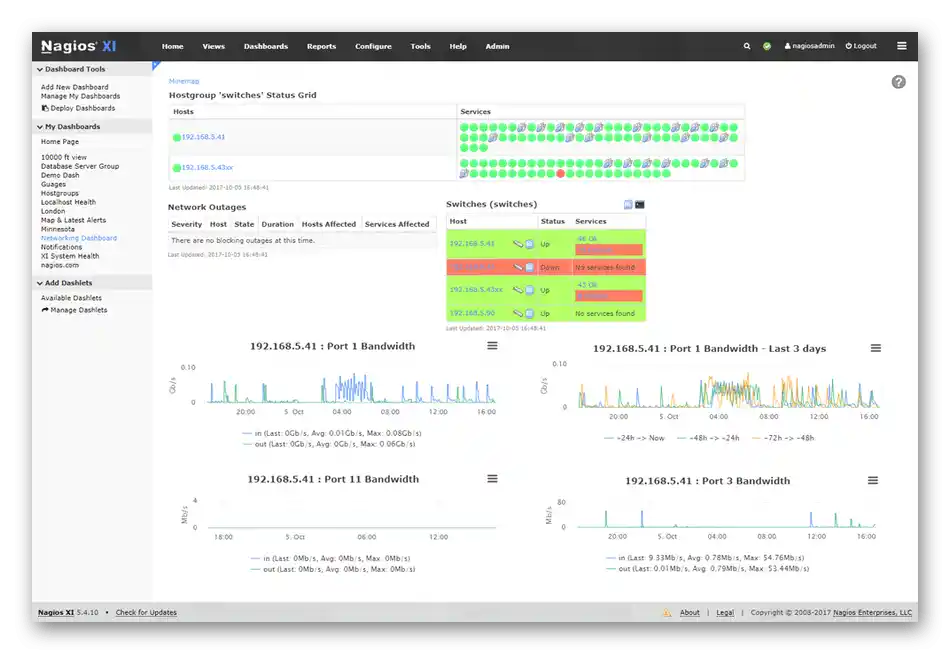
Task: Toggle the '-48h -> -24h' legend series
Action: 708,438
